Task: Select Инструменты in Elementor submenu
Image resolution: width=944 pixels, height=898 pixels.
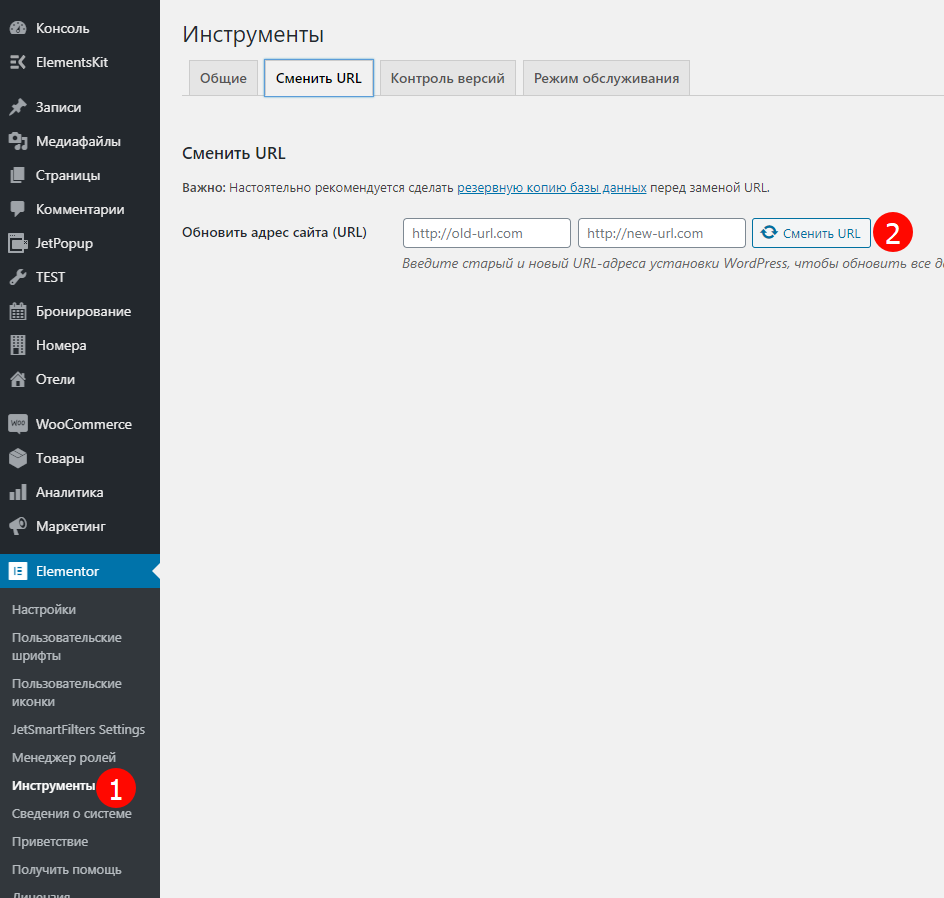Action: [x=54, y=785]
